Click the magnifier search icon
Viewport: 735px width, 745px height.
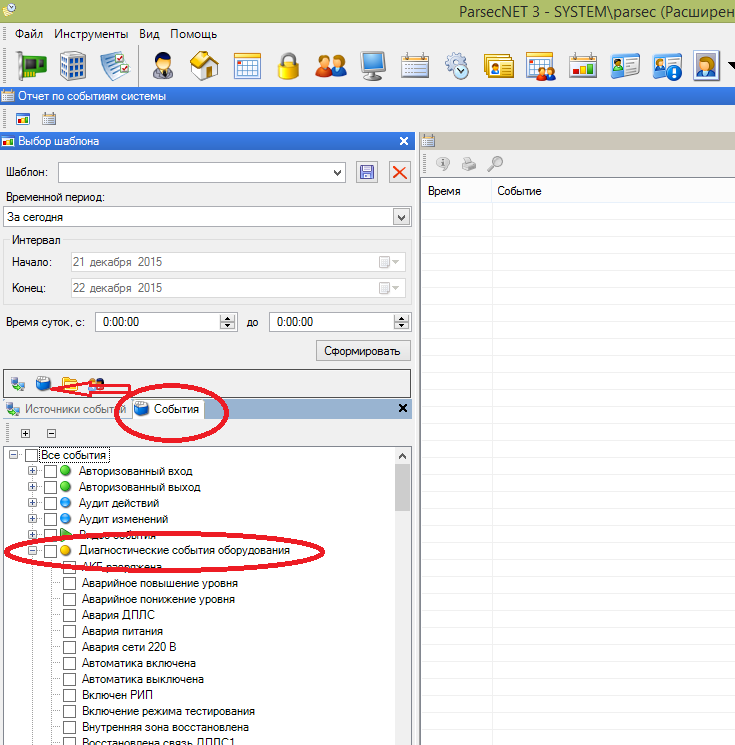(495, 164)
